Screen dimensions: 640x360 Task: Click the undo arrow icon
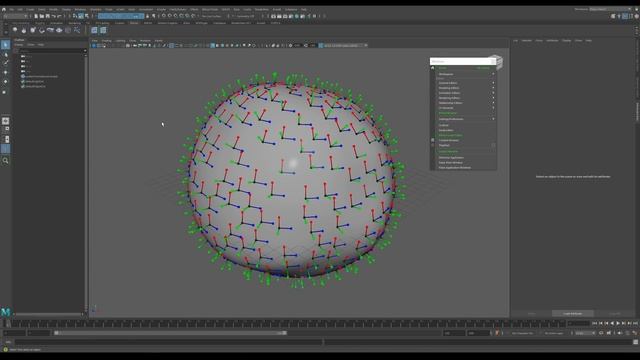pyautogui.click(x=53, y=16)
